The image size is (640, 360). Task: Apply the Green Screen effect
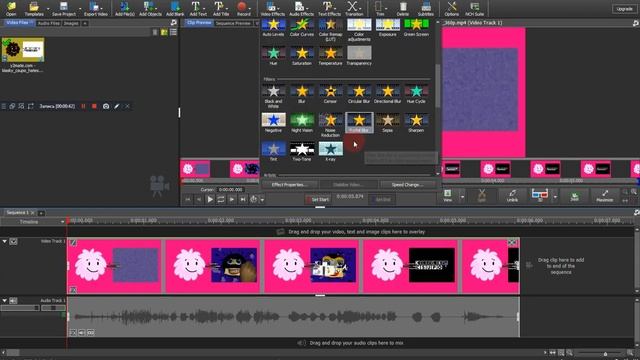coord(416,27)
